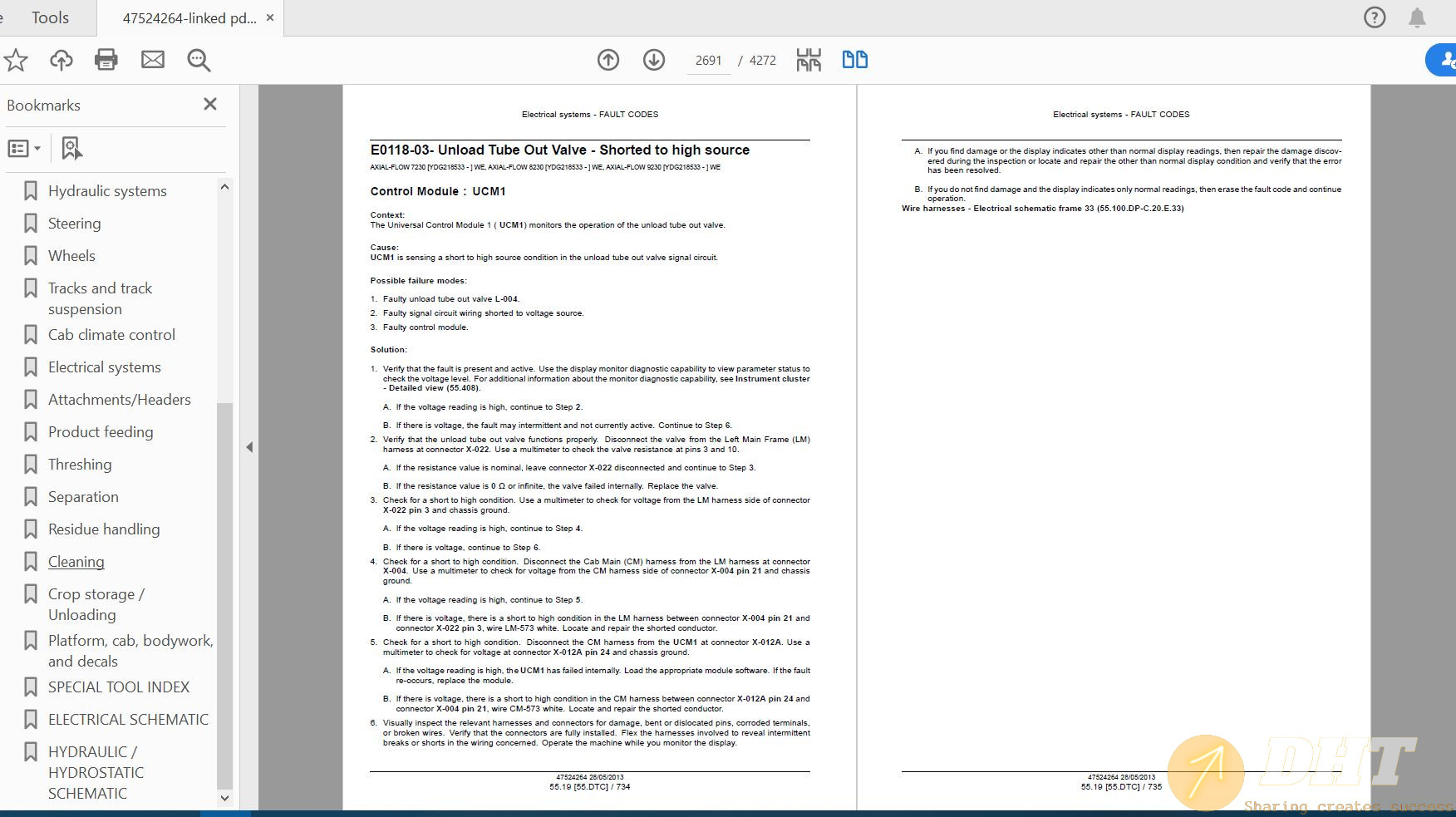Click the cloud upload icon
This screenshot has width=1456, height=817.
point(61,60)
